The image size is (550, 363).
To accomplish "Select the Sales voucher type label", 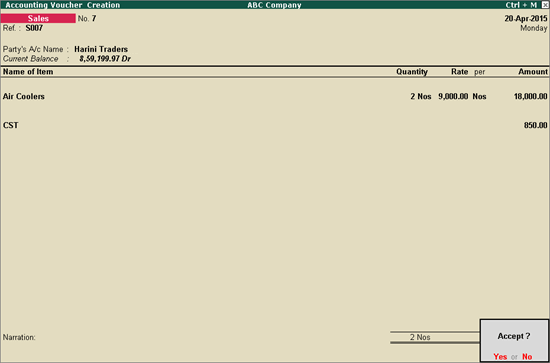I will pyautogui.click(x=38, y=19).
